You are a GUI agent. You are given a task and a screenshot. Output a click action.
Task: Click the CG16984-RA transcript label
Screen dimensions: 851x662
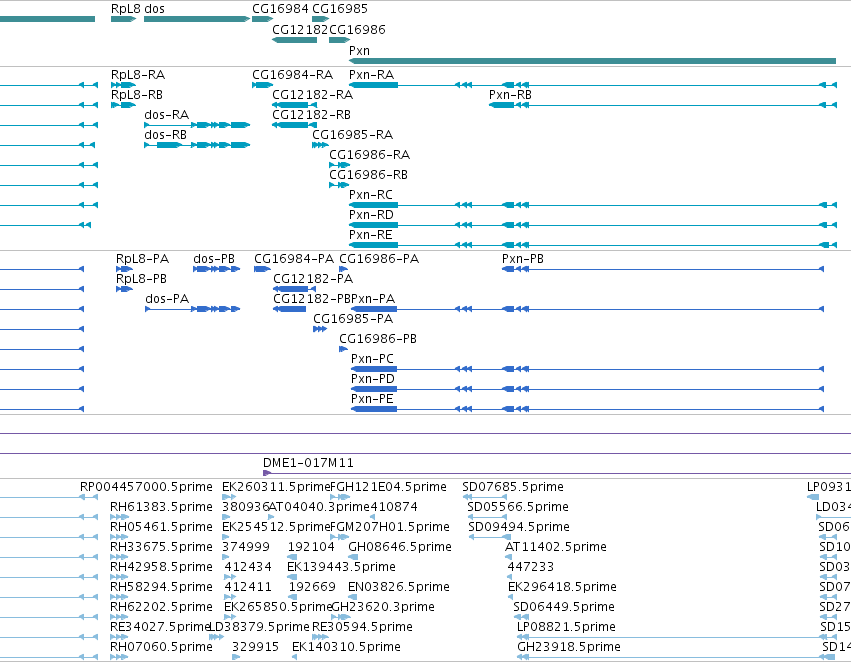click(293, 75)
